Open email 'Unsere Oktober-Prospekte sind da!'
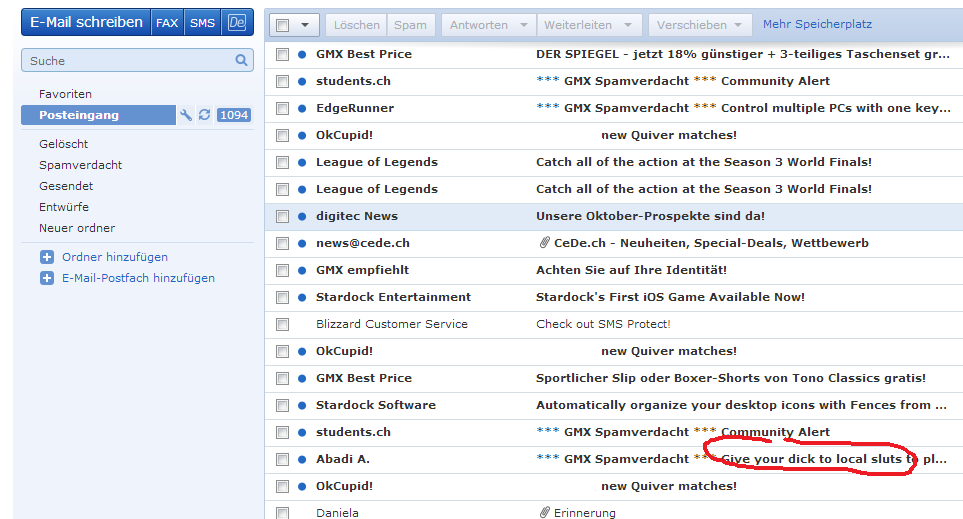 click(x=650, y=216)
